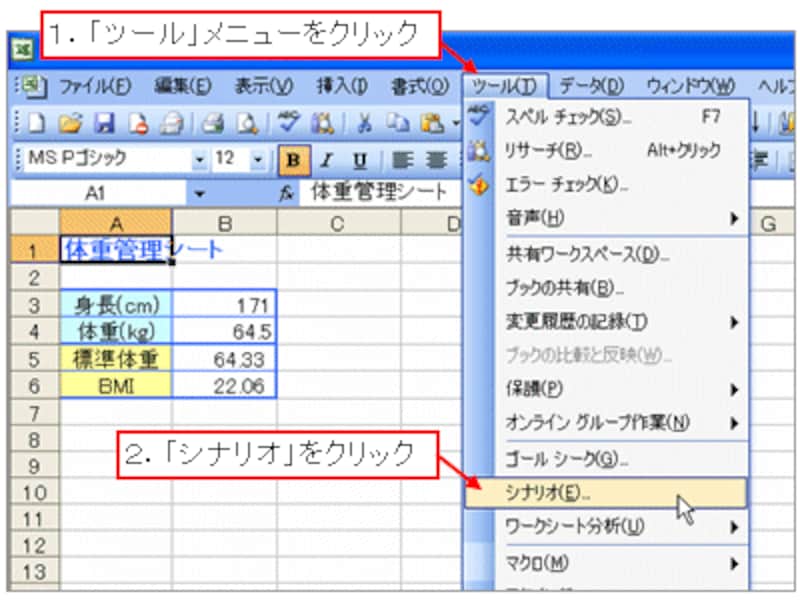Click the cell with value 171
The height and width of the screenshot is (600, 800).
[224, 306]
